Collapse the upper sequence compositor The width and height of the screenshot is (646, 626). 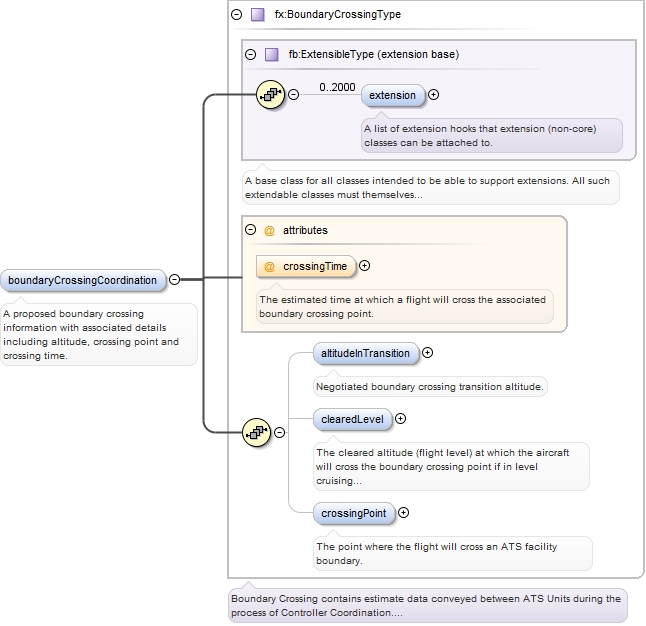[293, 95]
